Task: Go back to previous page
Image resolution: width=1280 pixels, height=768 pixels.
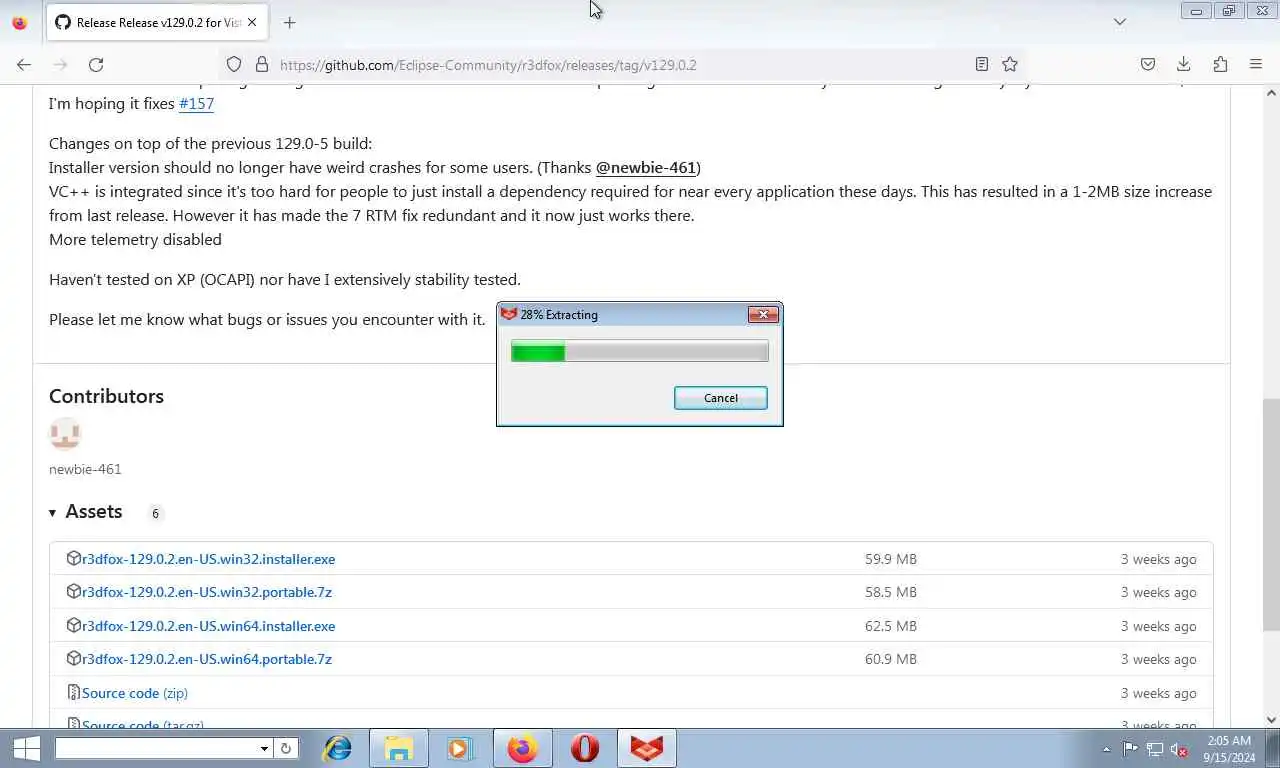Action: [x=24, y=64]
